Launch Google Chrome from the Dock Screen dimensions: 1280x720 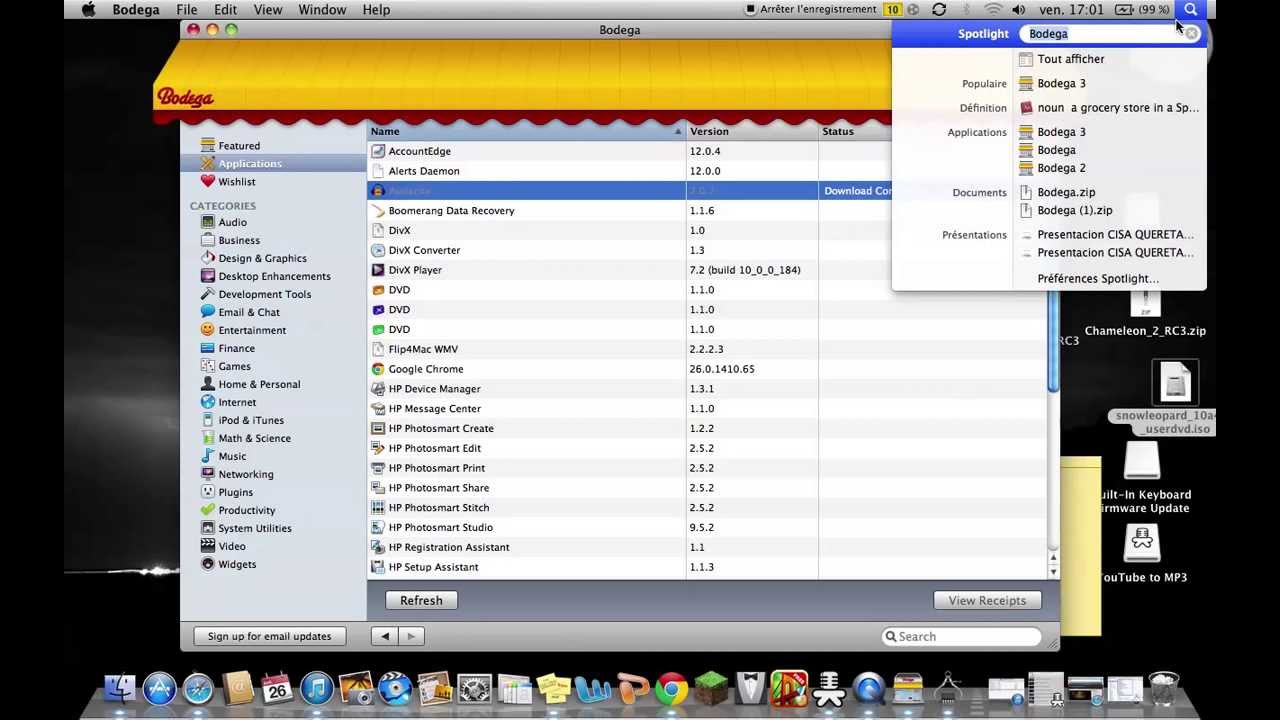coord(672,689)
